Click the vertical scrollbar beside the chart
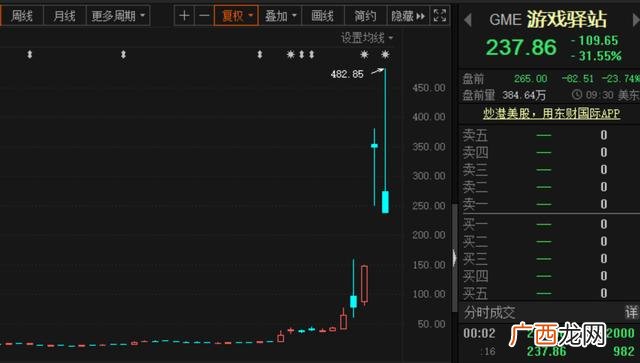Screen dimensions: 640x363 [454, 257]
